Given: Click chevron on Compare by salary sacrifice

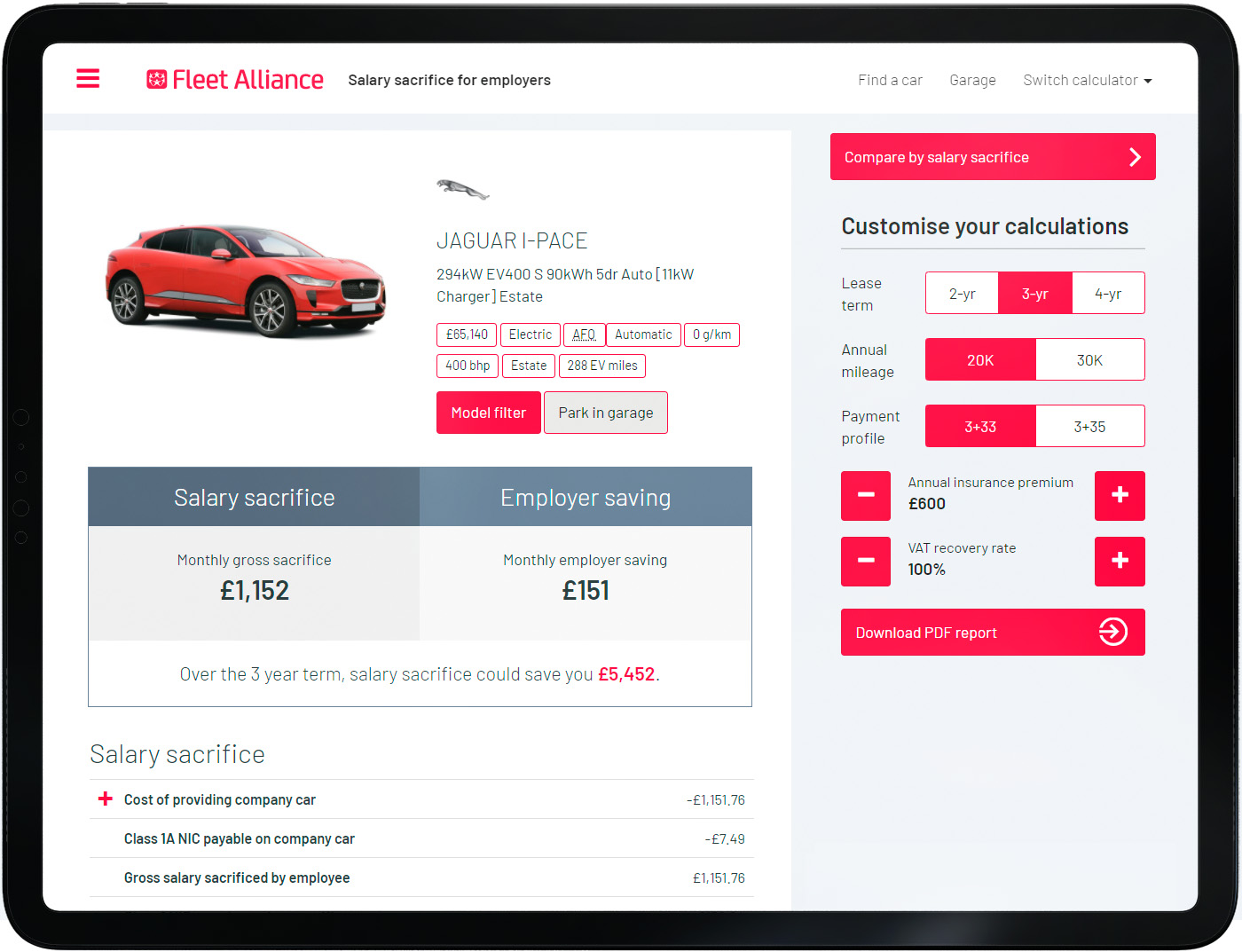Looking at the screenshot, I should [x=1135, y=157].
